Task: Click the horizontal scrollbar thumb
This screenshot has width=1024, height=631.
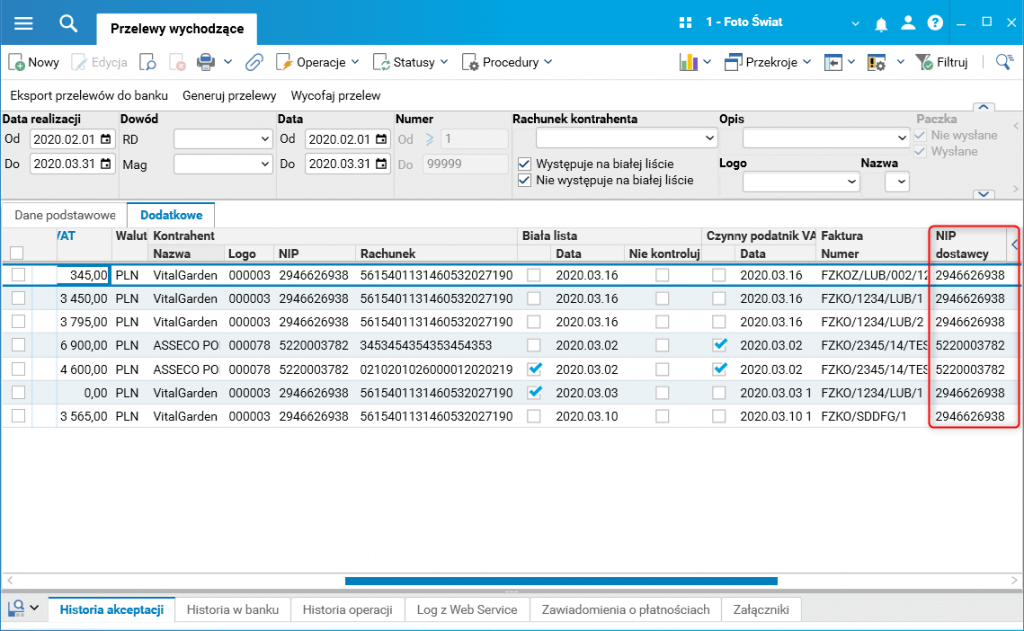Action: point(561,581)
